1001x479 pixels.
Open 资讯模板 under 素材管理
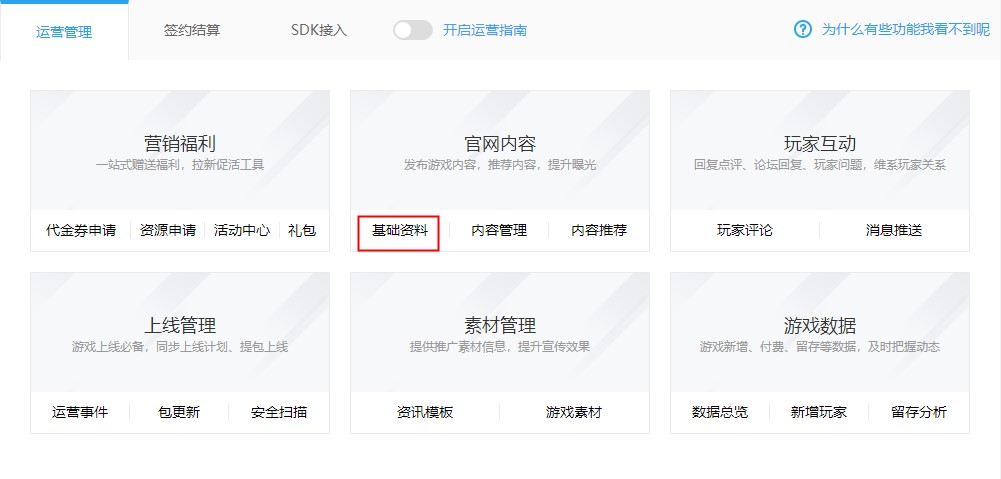(425, 413)
